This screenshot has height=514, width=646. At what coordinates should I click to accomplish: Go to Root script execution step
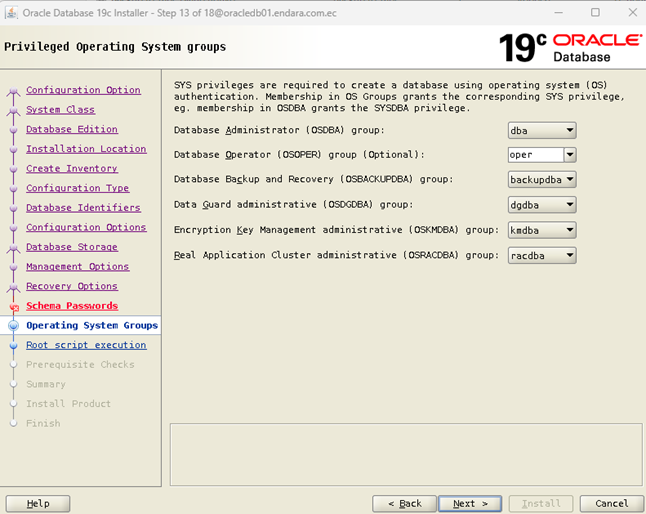86,345
